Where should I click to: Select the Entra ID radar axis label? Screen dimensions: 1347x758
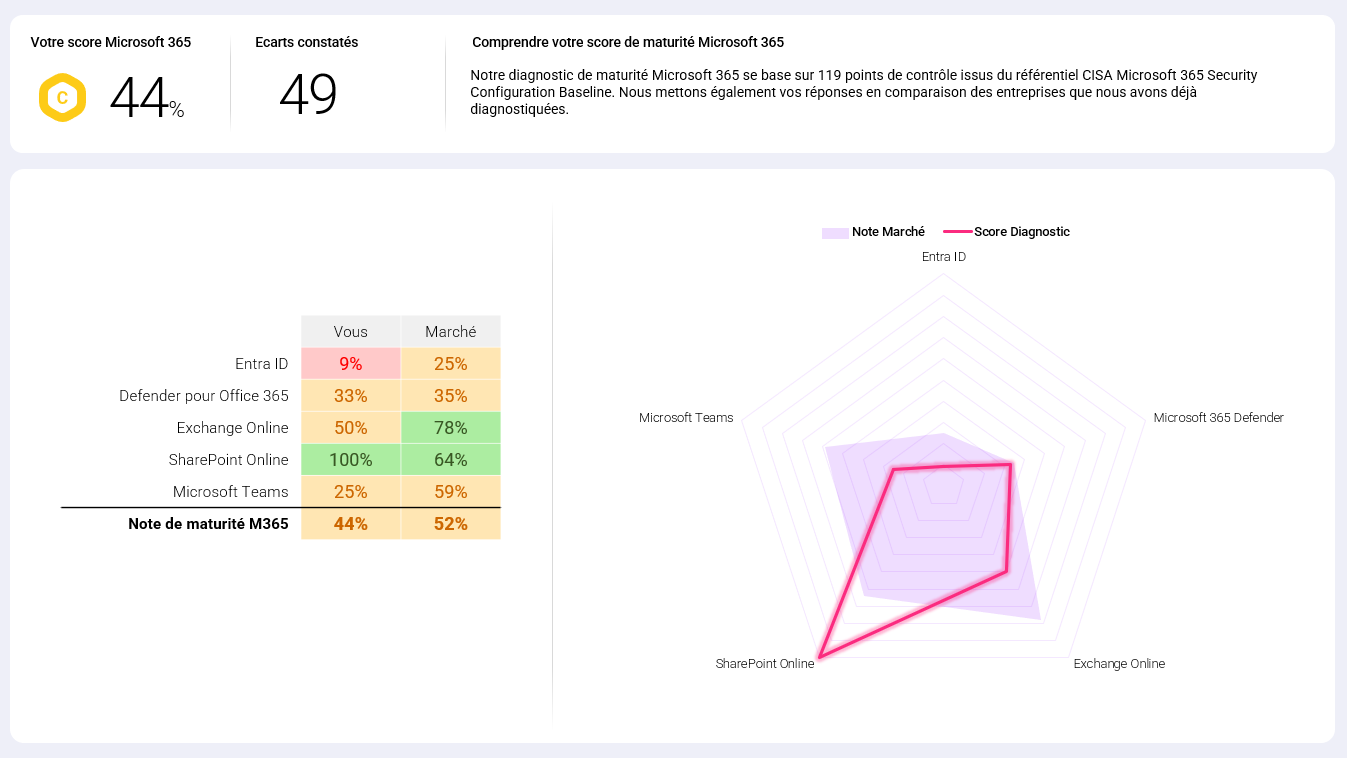point(943,257)
